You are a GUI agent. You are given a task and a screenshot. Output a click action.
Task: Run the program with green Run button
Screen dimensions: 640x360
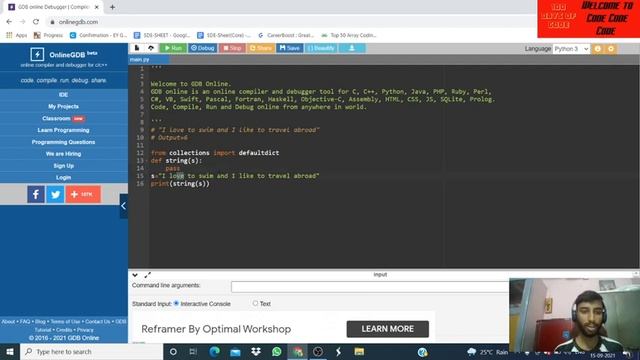(173, 48)
